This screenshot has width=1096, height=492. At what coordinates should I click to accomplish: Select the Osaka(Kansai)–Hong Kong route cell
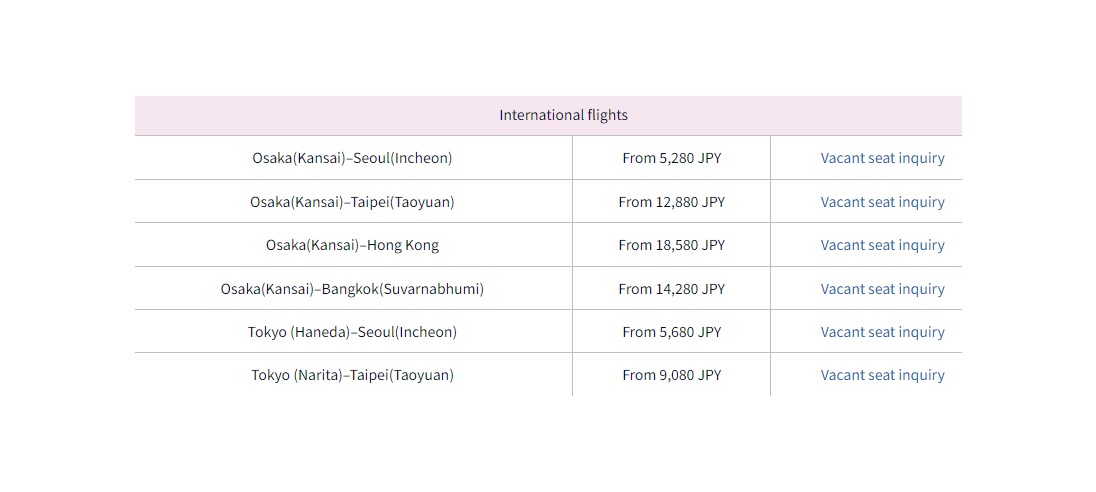(353, 245)
